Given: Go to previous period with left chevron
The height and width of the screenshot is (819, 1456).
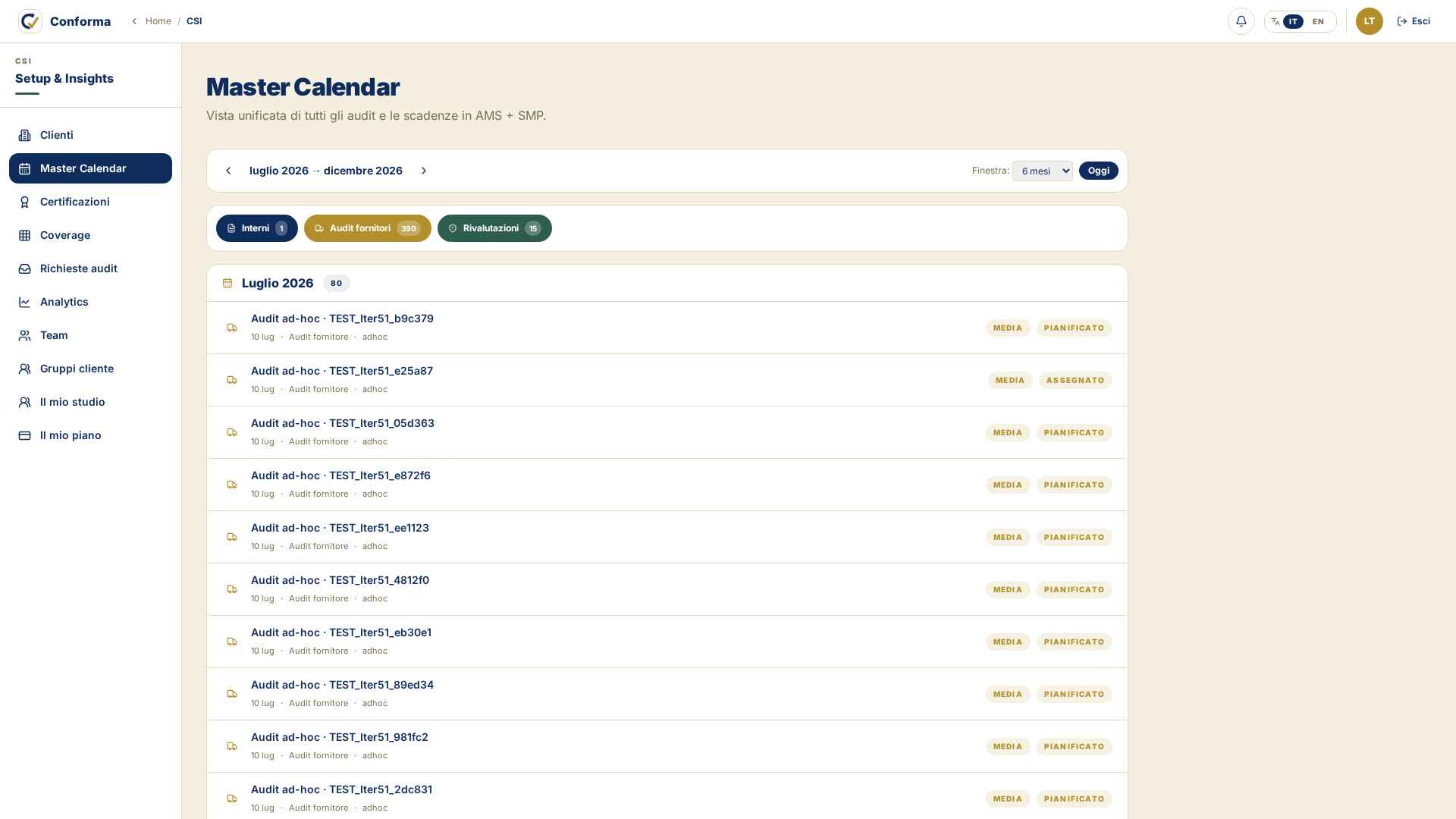Looking at the screenshot, I should pyautogui.click(x=228, y=171).
